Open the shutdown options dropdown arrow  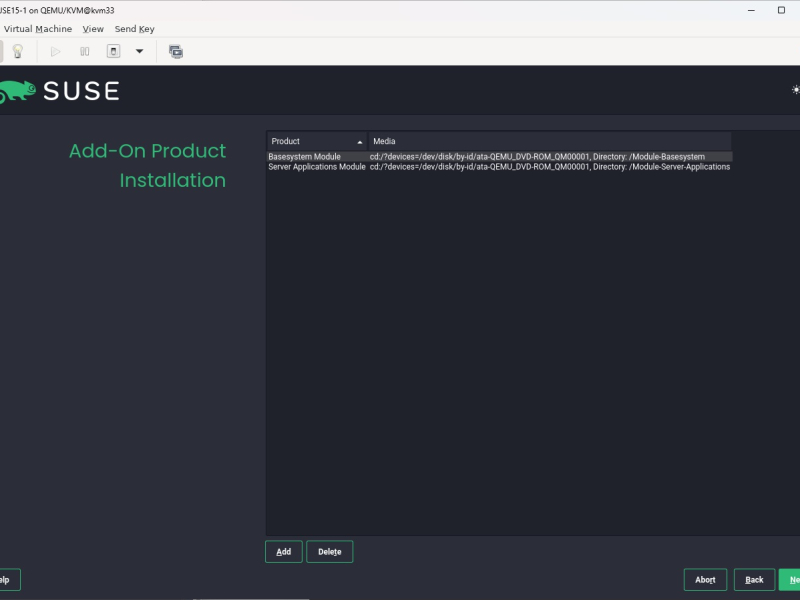[139, 51]
